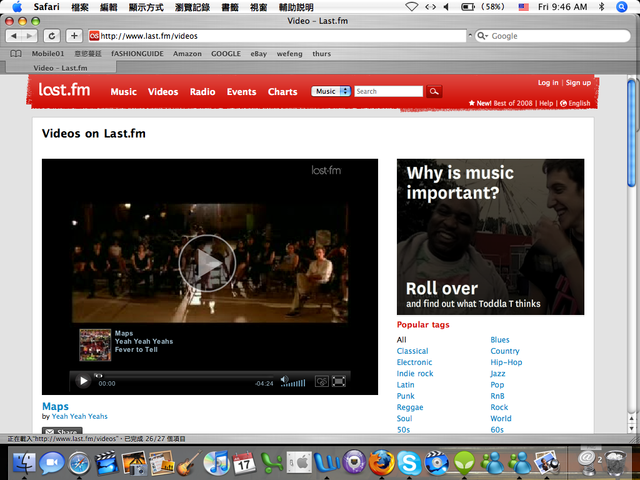Open the 編輯 menu
This screenshot has height=480, width=640.
pyautogui.click(x=109, y=7)
